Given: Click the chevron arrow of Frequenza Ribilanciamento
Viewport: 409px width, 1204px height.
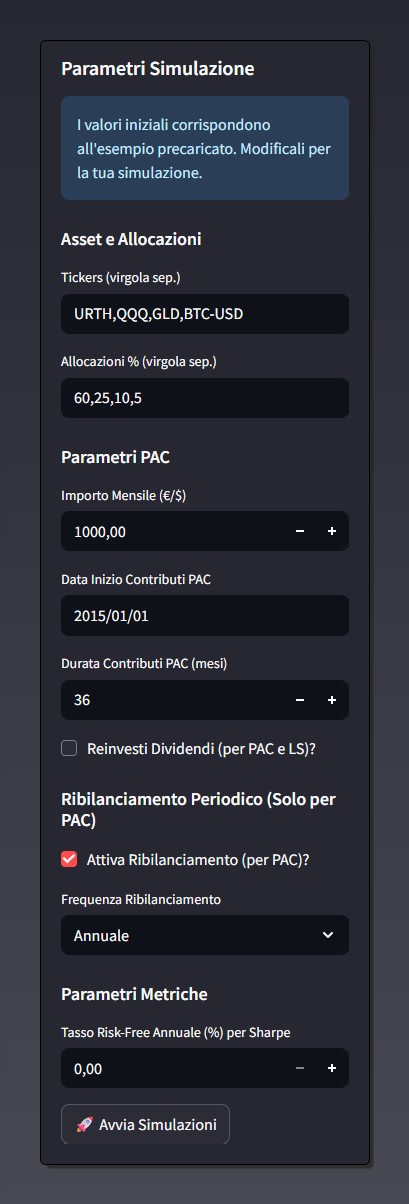Looking at the screenshot, I should [328, 935].
